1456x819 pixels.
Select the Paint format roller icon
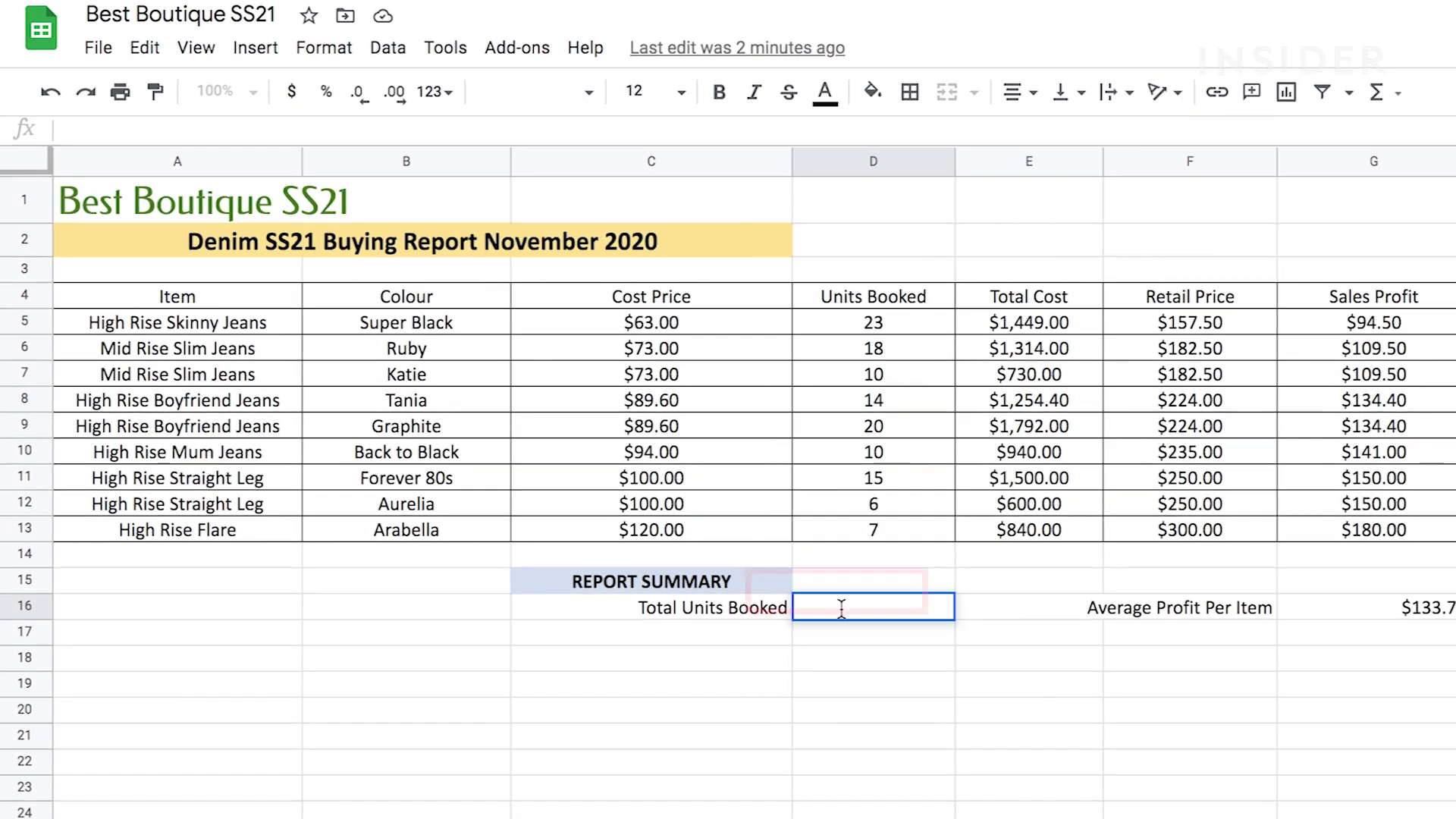pos(155,92)
